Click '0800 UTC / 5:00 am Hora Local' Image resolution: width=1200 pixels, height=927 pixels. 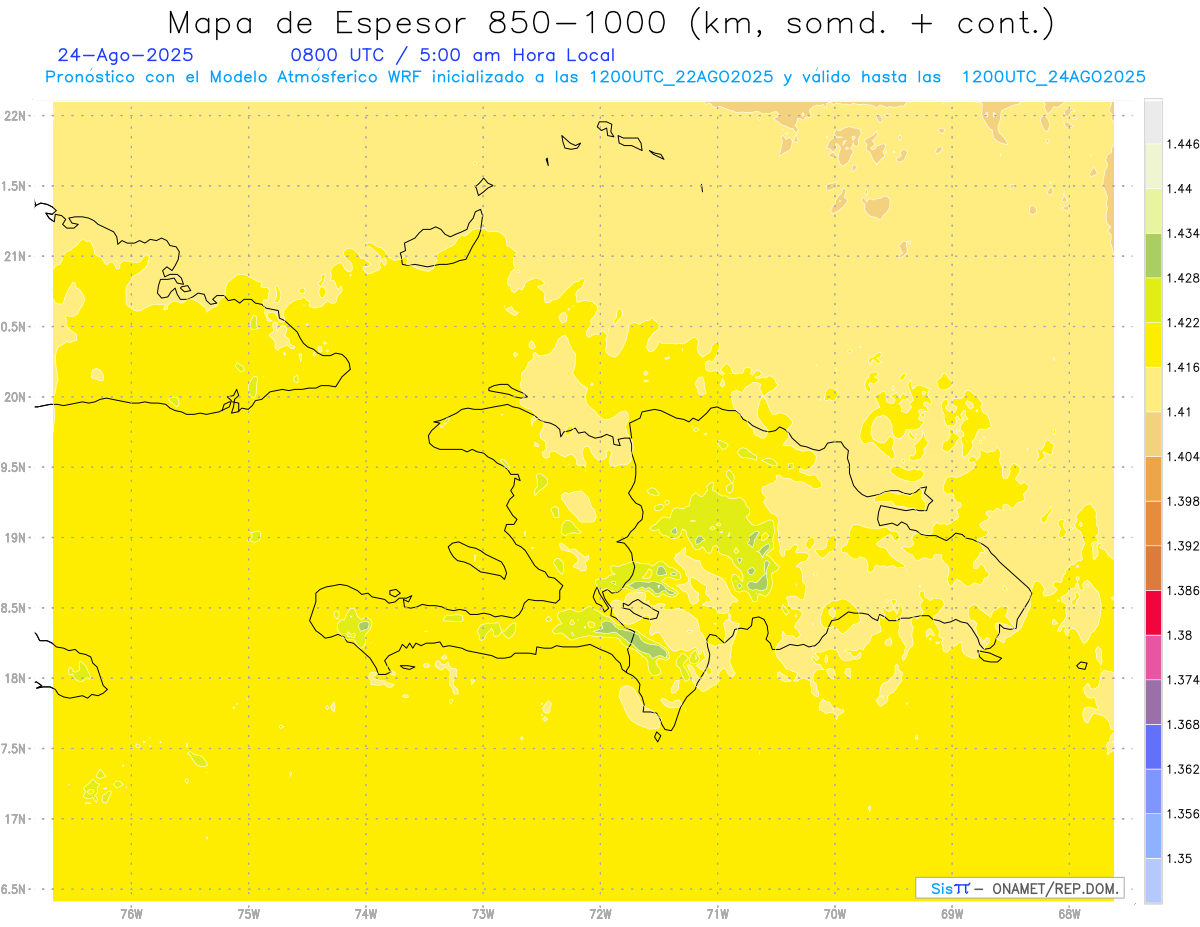[452, 55]
